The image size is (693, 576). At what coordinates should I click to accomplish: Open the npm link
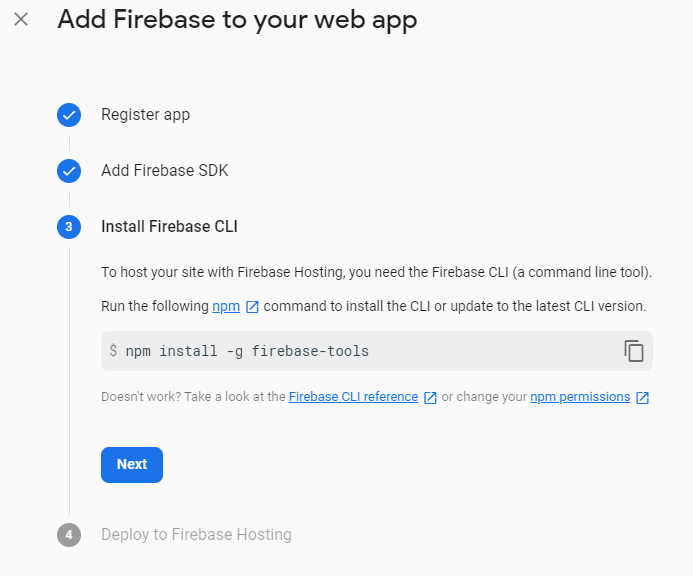pos(226,306)
